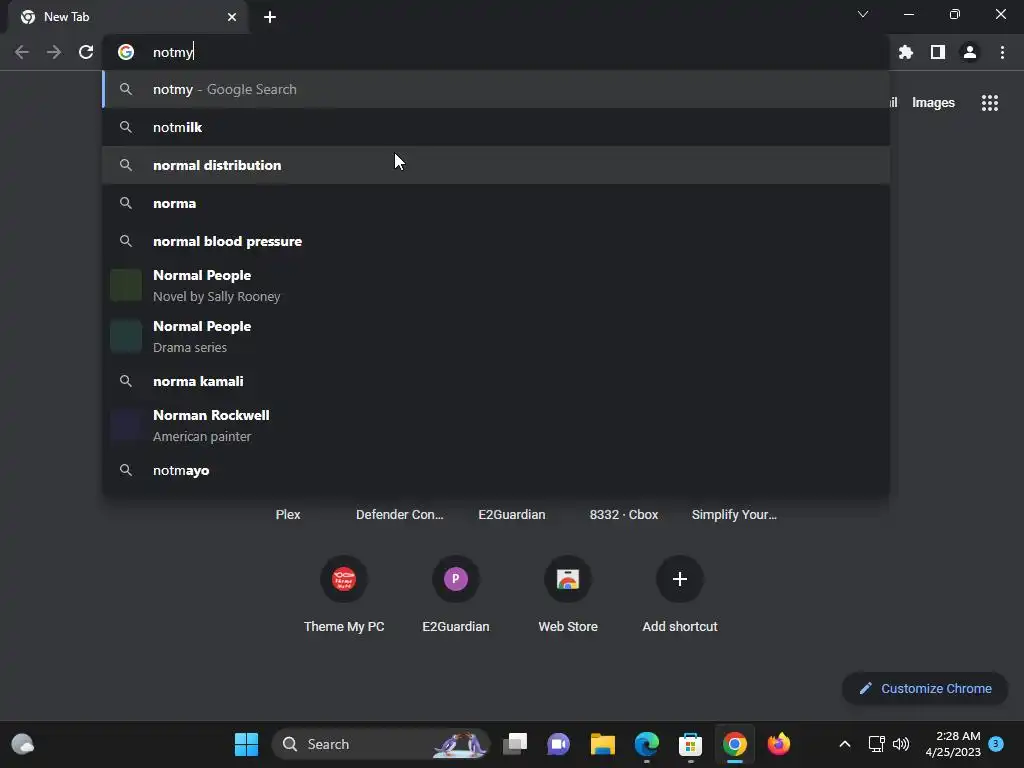
Task: Reload the page with refresh icon
Action: tap(86, 52)
